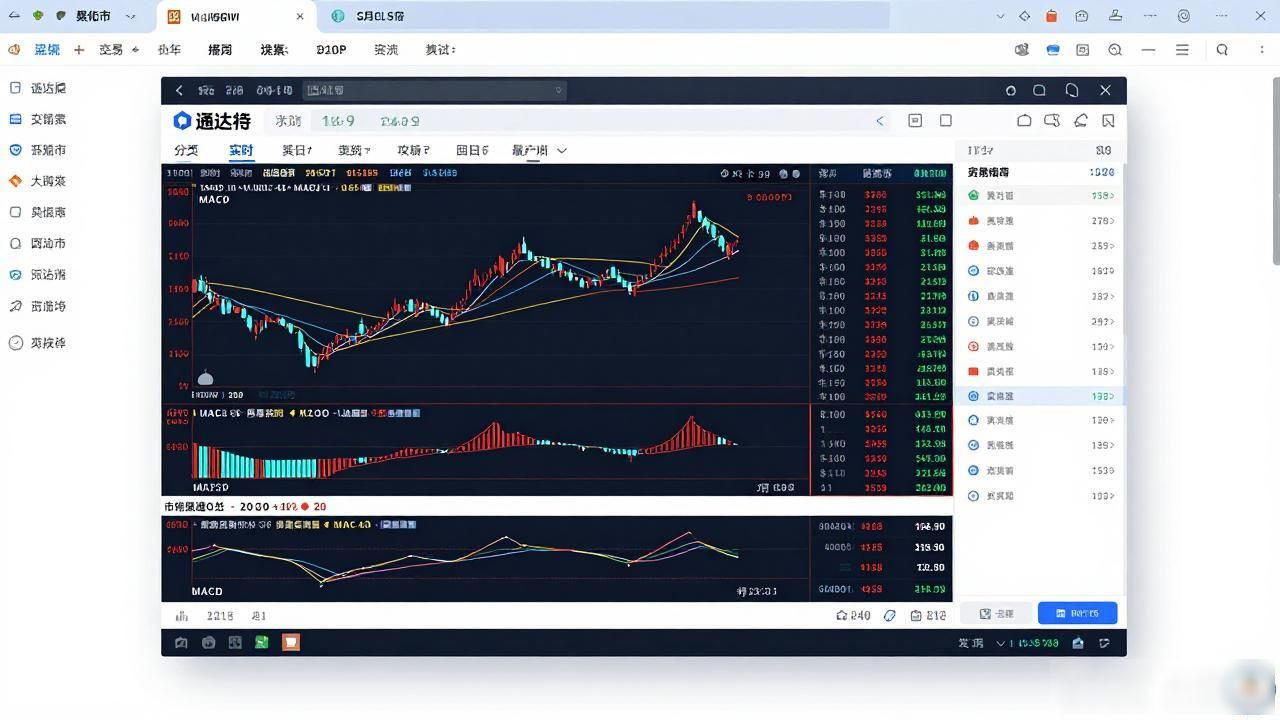Viewport: 1280px width, 720px height.
Task: Expand the dropdown on the first browser tab
Action: click(131, 16)
